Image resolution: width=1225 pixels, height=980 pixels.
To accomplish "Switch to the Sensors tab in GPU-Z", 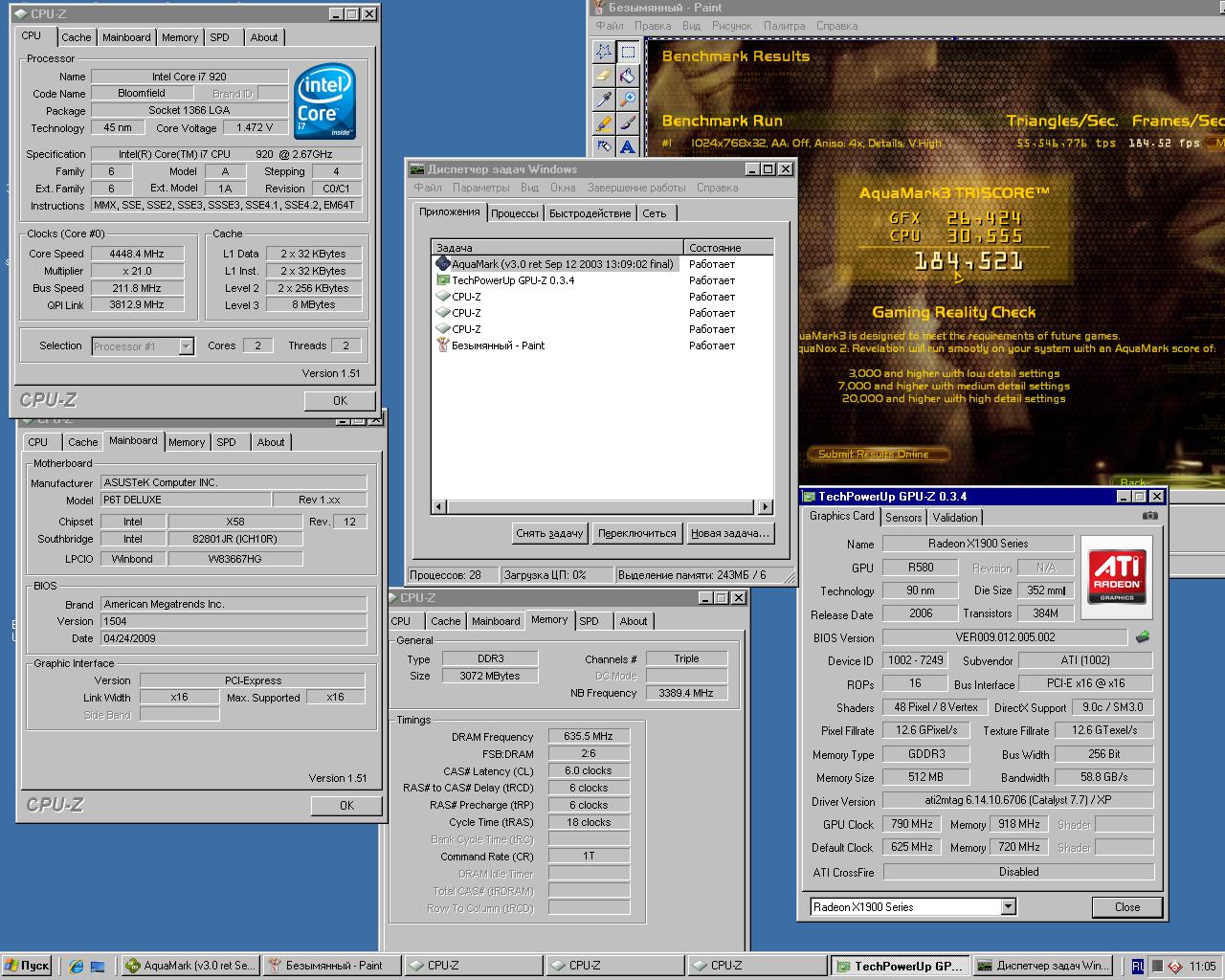I will click(x=903, y=518).
